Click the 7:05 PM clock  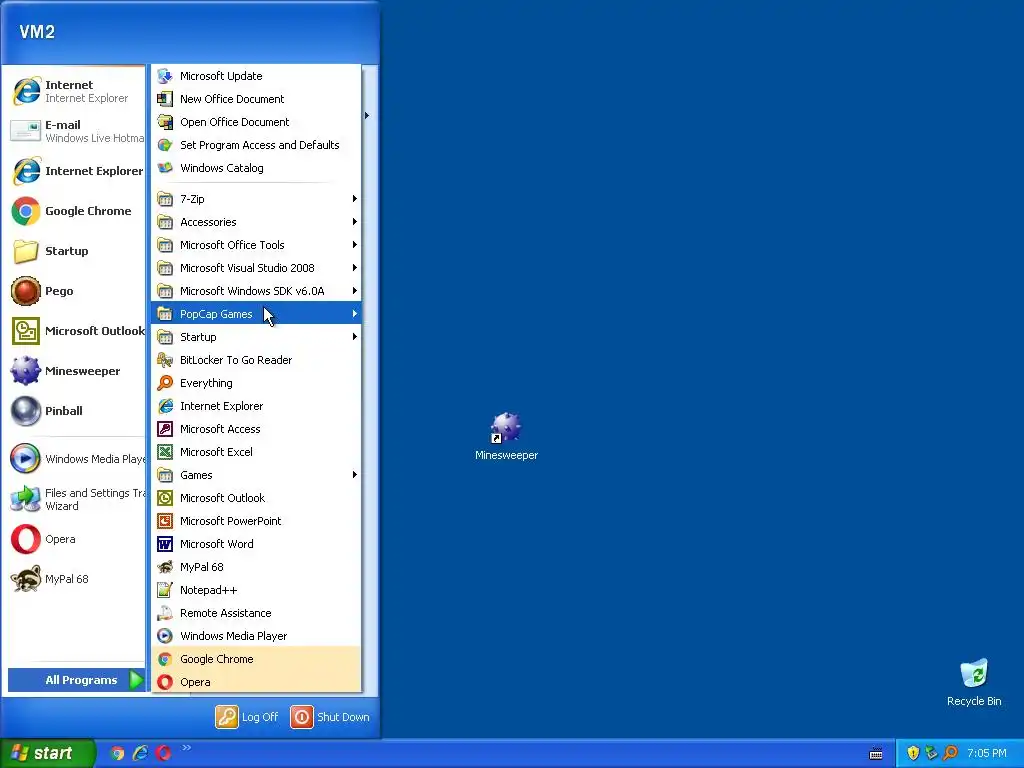point(987,753)
